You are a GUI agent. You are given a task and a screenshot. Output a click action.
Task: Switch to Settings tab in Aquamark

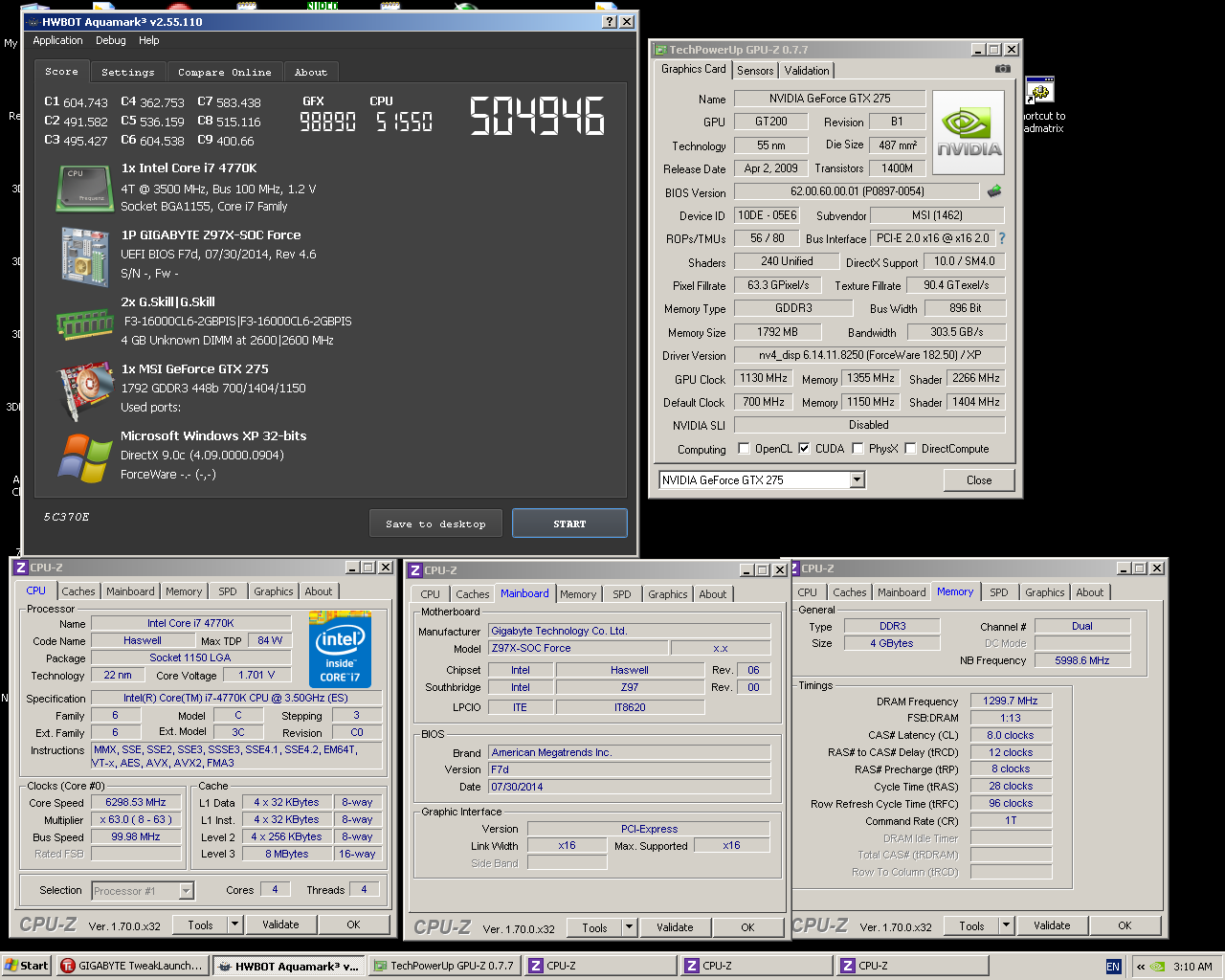coord(127,73)
